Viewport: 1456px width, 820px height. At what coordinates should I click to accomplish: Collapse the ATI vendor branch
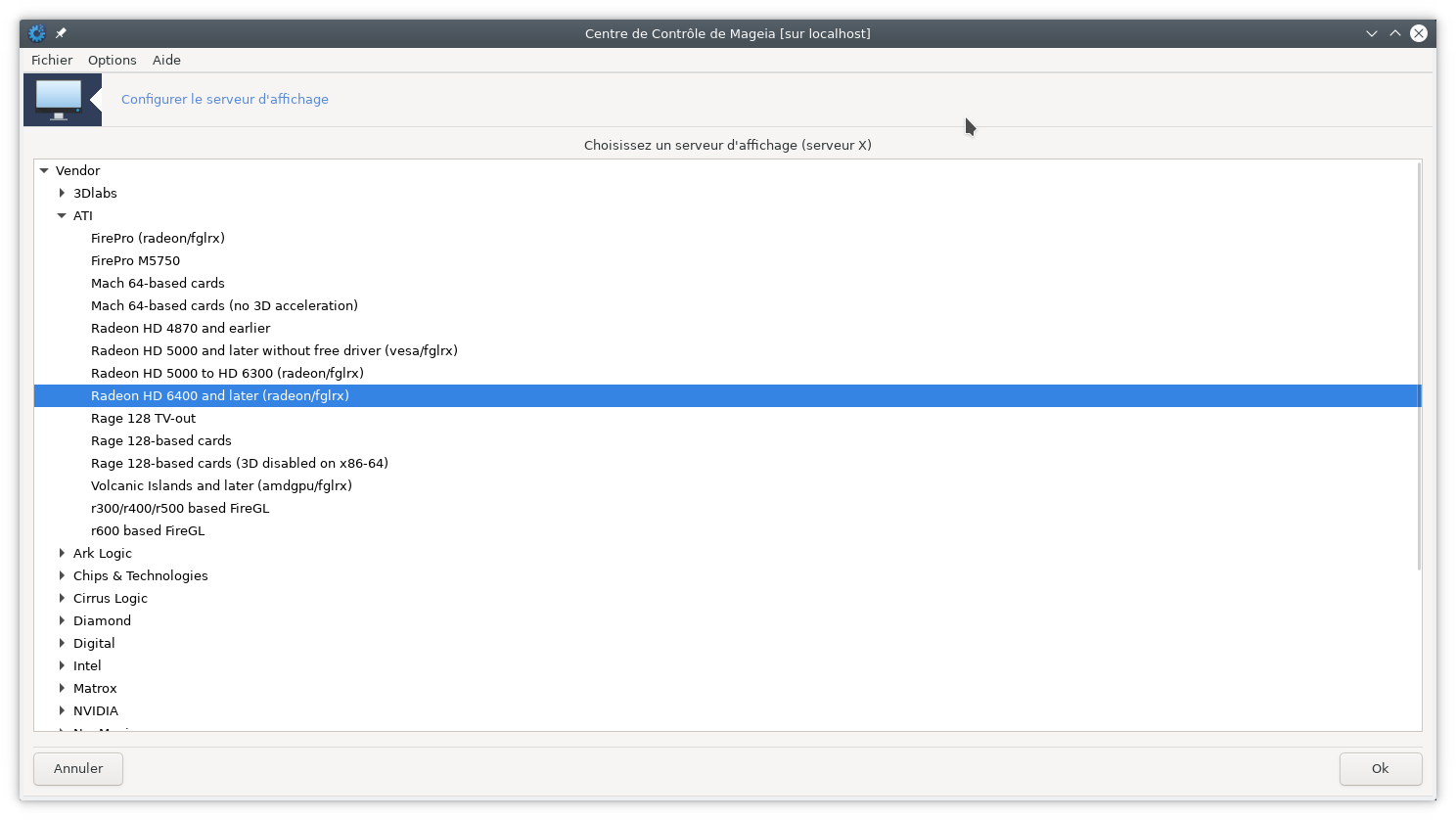pyautogui.click(x=62, y=215)
